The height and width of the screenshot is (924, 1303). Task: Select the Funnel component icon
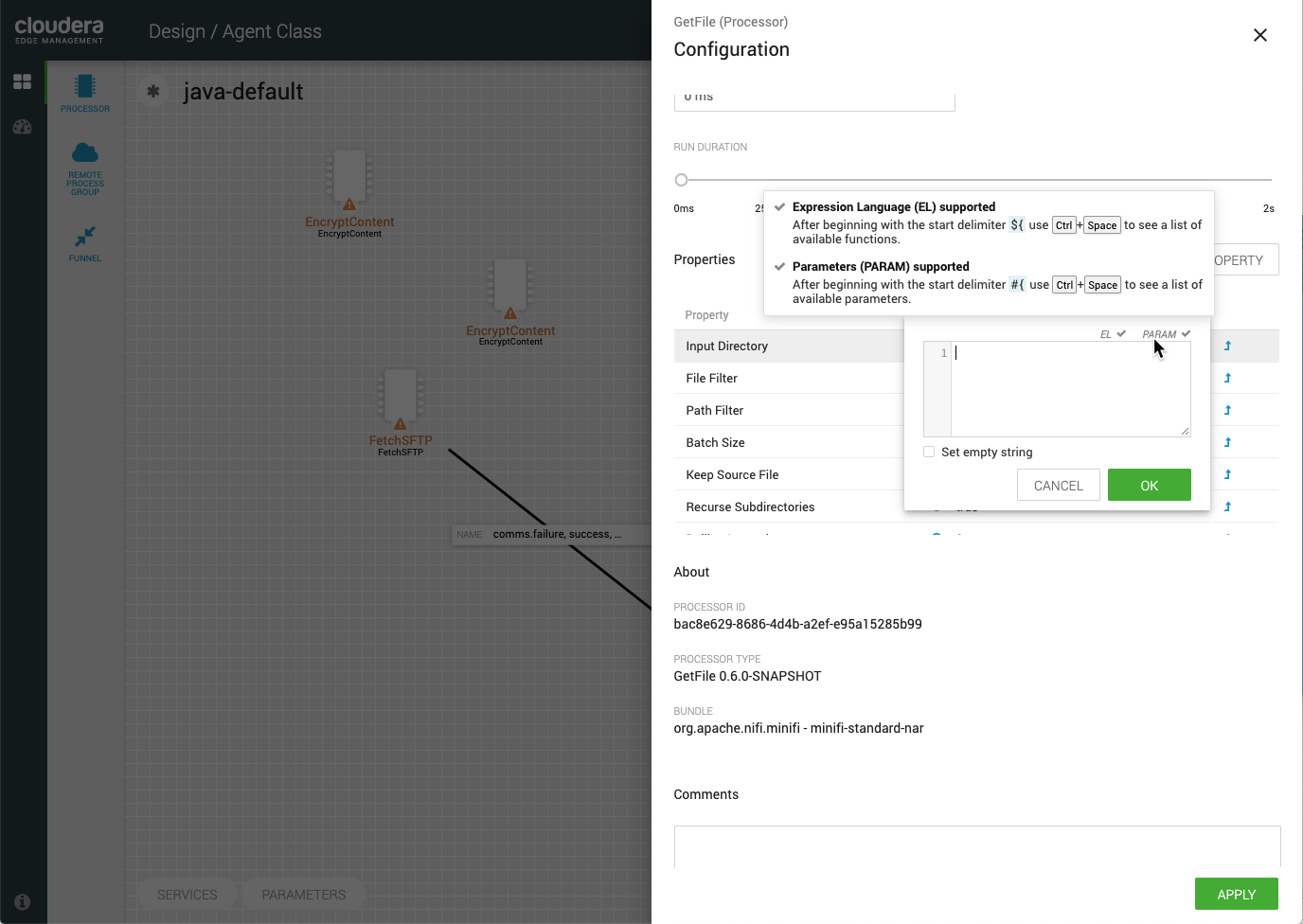pos(85,236)
